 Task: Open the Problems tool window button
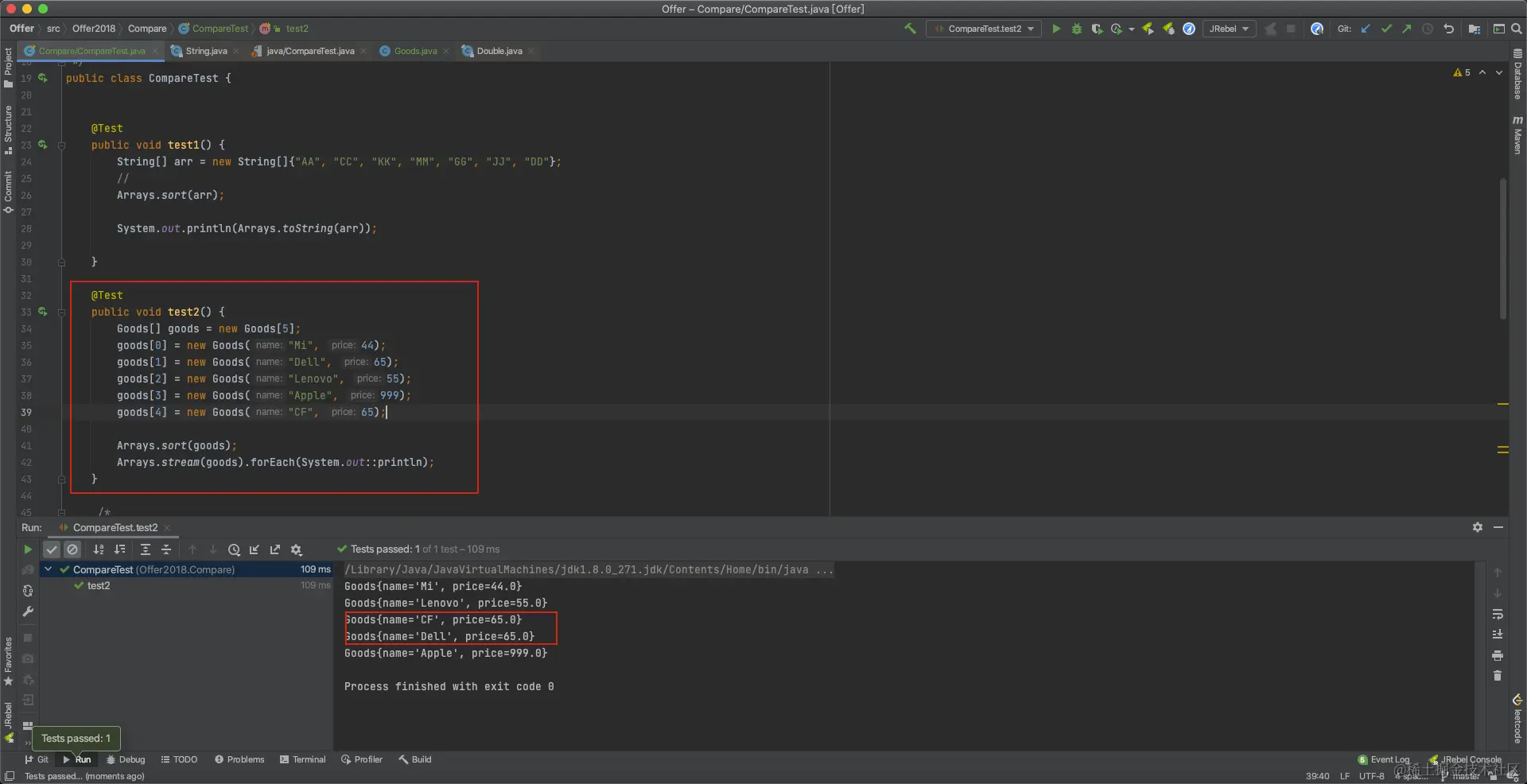click(x=239, y=759)
